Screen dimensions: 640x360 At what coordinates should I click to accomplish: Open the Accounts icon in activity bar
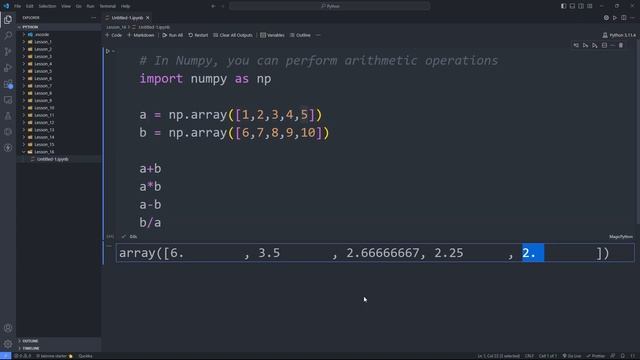point(8,328)
